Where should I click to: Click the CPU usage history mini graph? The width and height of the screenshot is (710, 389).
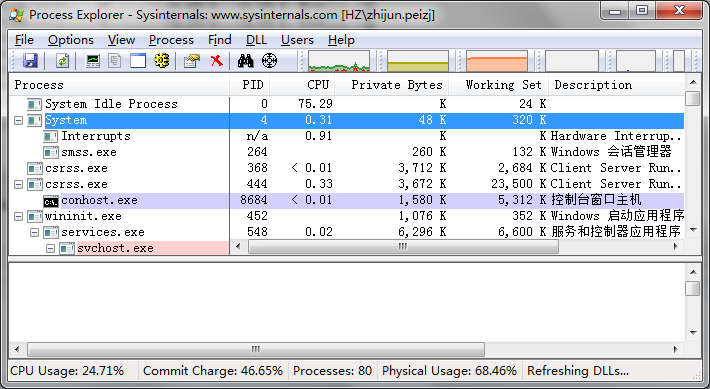pos(339,61)
